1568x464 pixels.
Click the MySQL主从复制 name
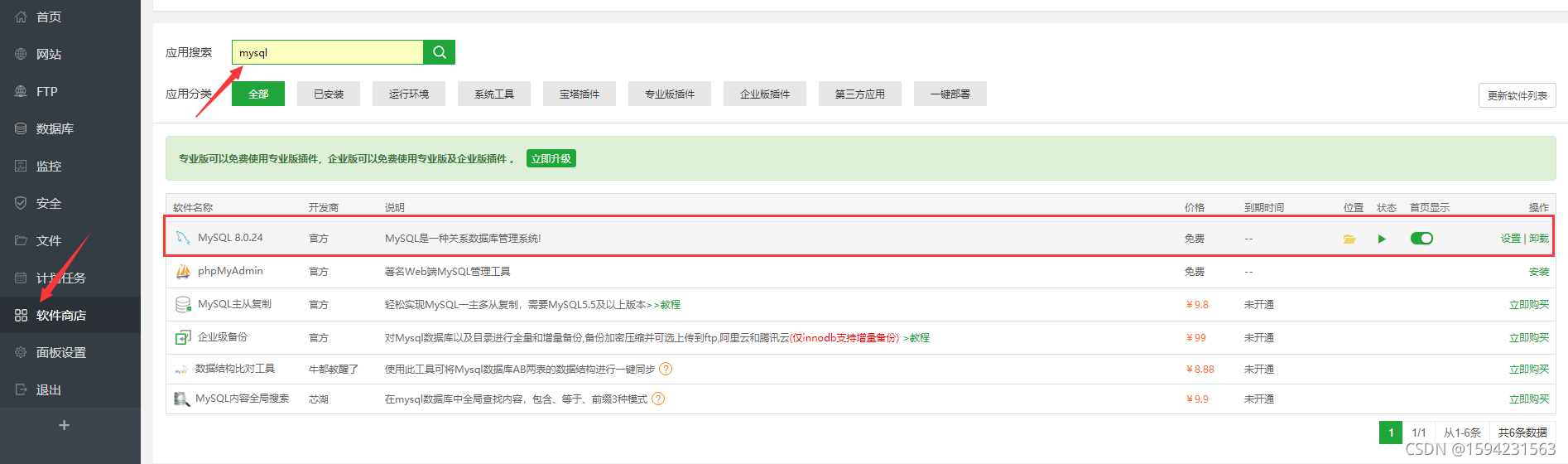click(234, 304)
